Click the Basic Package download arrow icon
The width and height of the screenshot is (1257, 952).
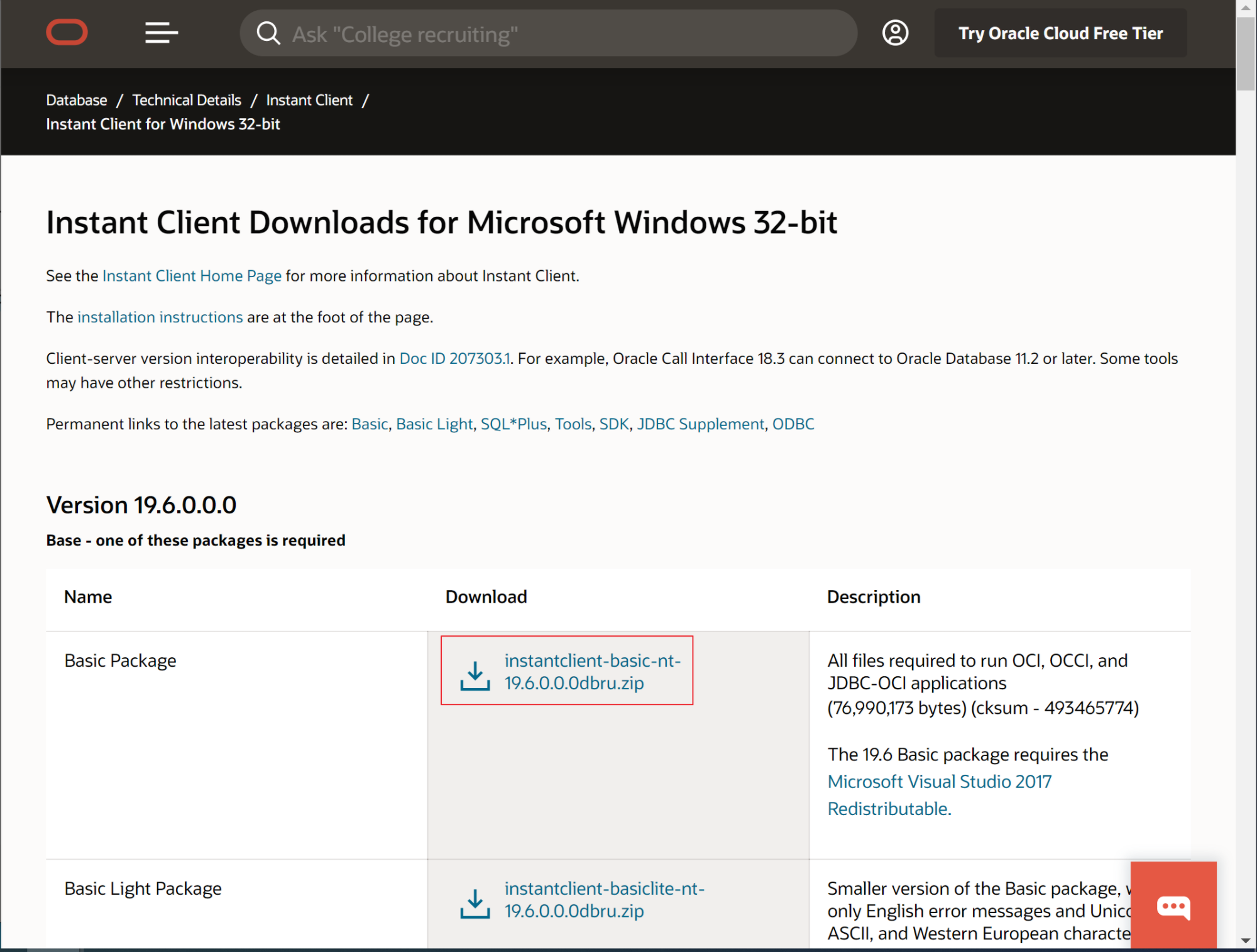[x=475, y=675]
